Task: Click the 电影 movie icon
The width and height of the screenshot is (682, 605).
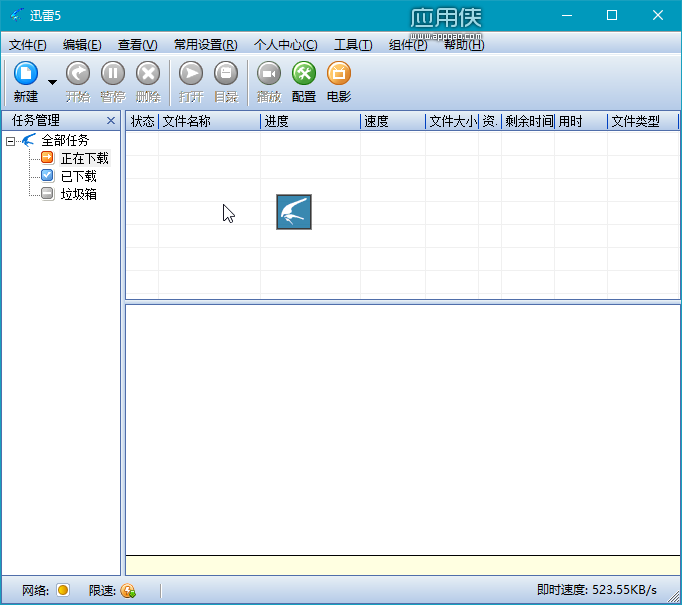Action: pyautogui.click(x=339, y=73)
